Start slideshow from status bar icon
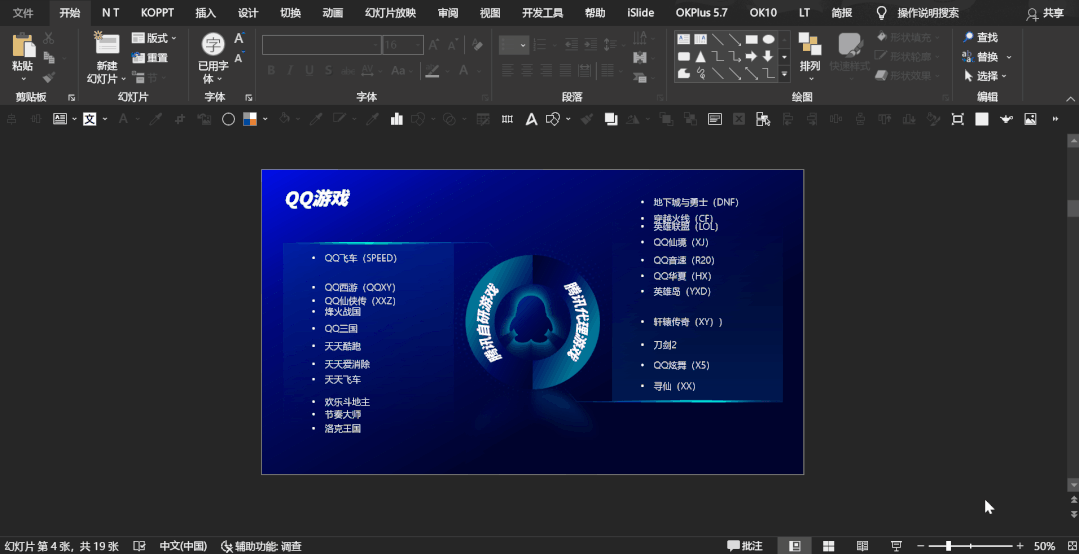Viewport: 1079px width, 554px height. coord(897,546)
